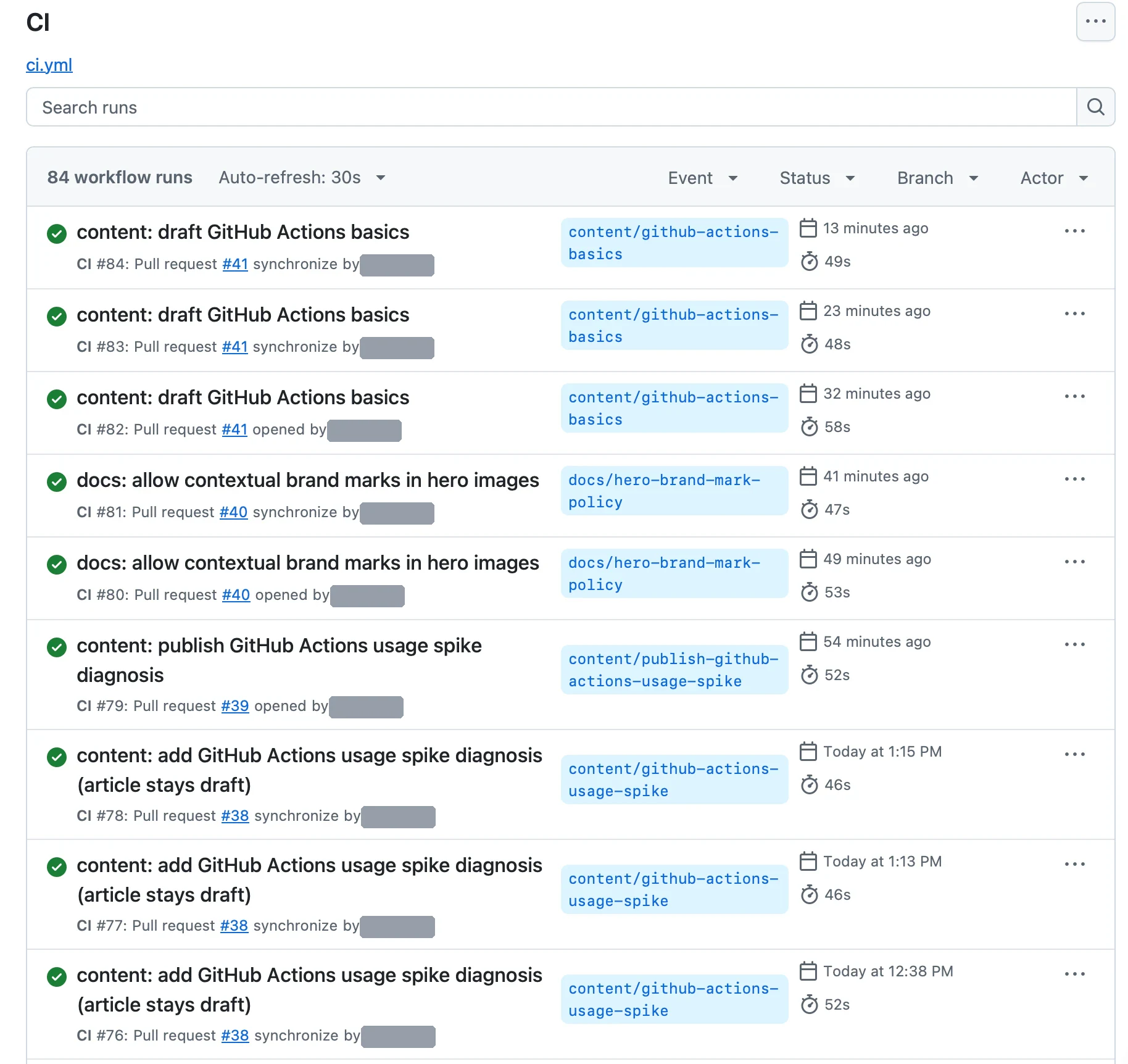
Task: Click success check icon of CI #84
Action: [x=57, y=234]
